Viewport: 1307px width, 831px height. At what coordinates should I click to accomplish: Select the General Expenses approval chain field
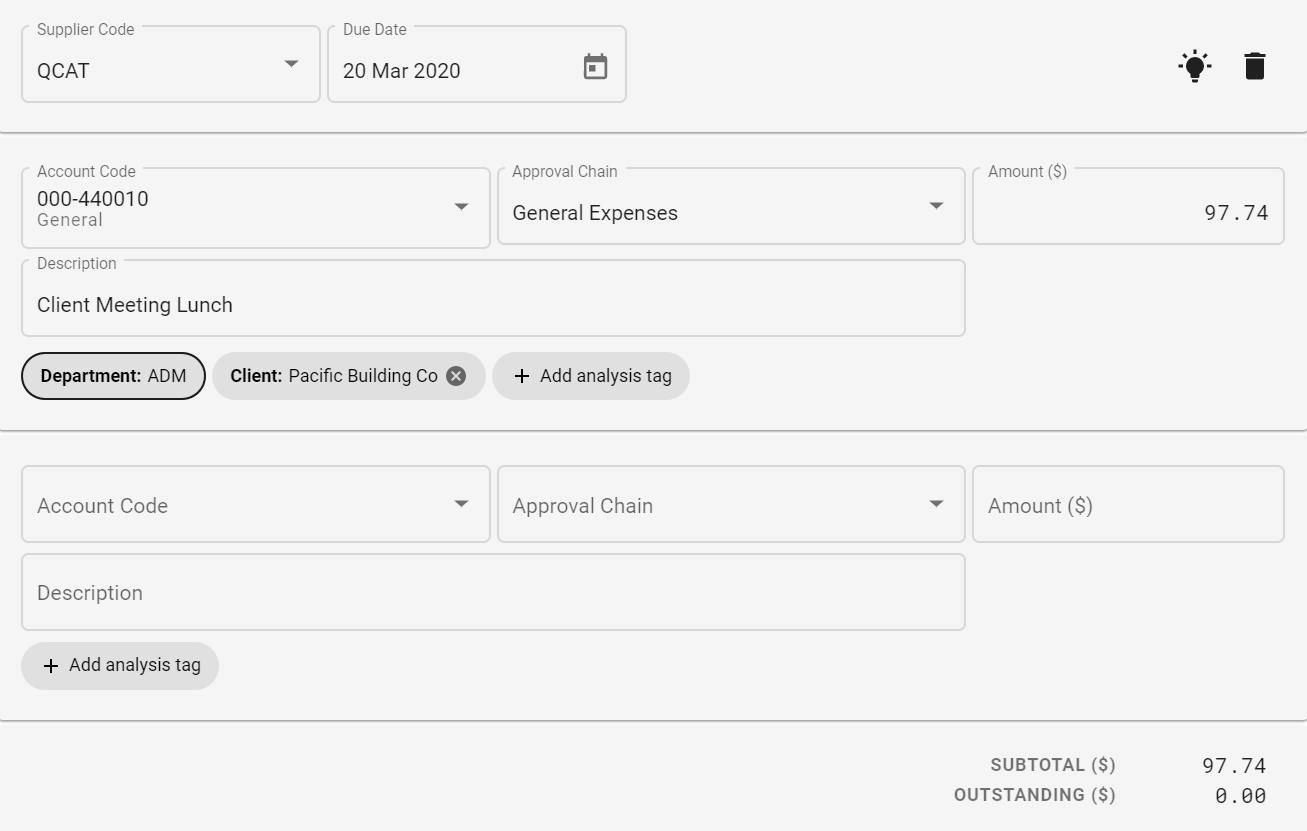click(700, 212)
